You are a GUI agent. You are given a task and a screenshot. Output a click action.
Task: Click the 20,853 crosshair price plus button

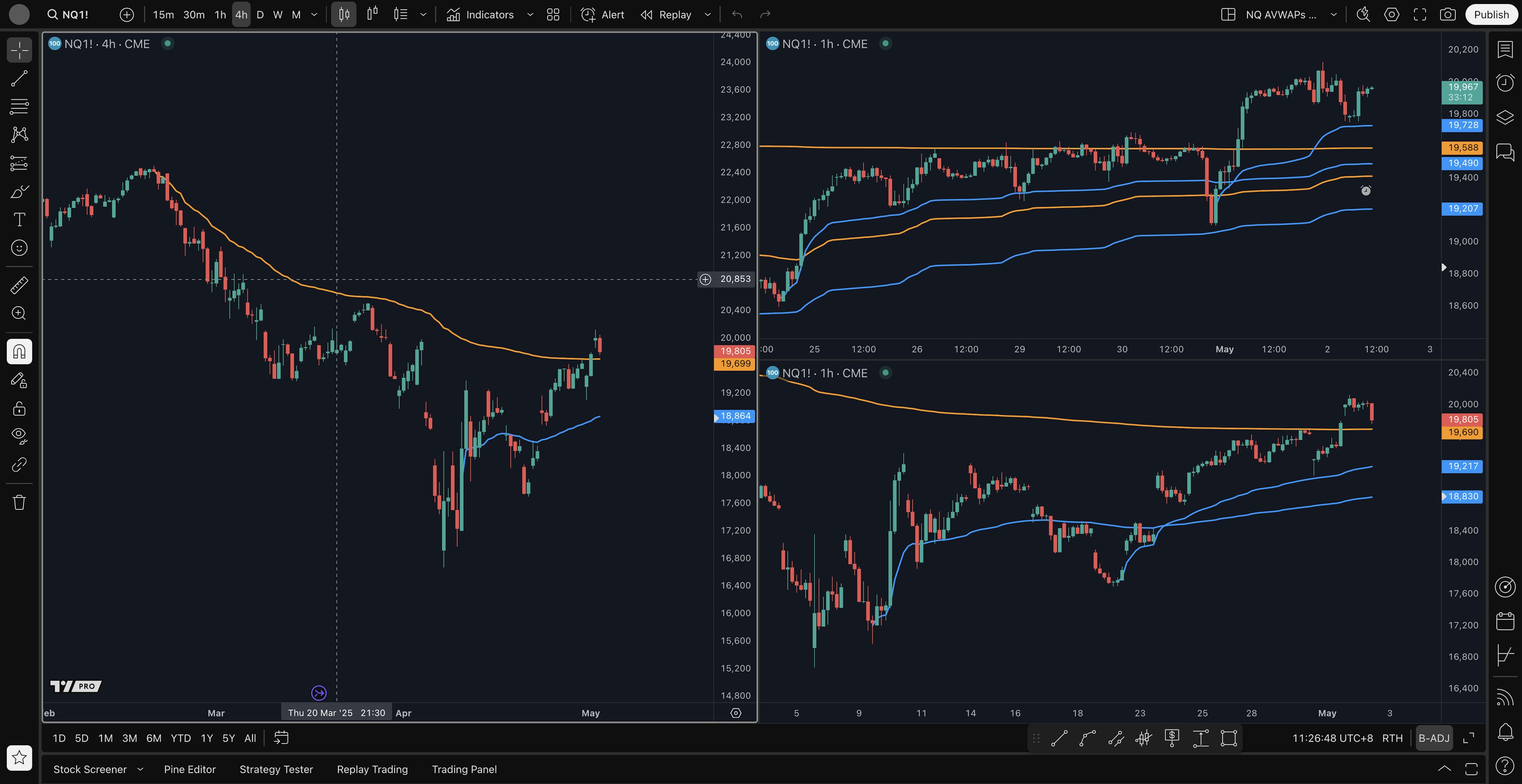(x=705, y=279)
